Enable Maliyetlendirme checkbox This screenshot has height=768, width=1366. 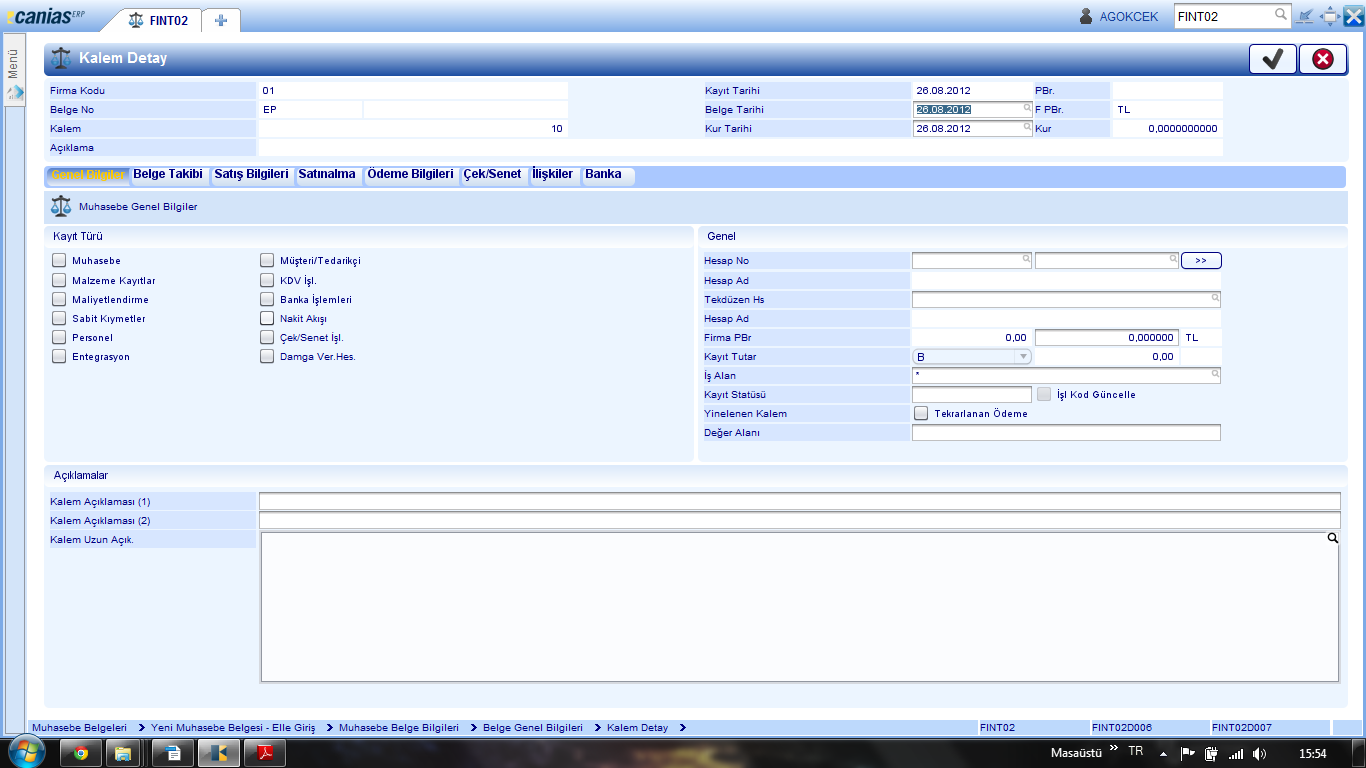pyautogui.click(x=59, y=299)
